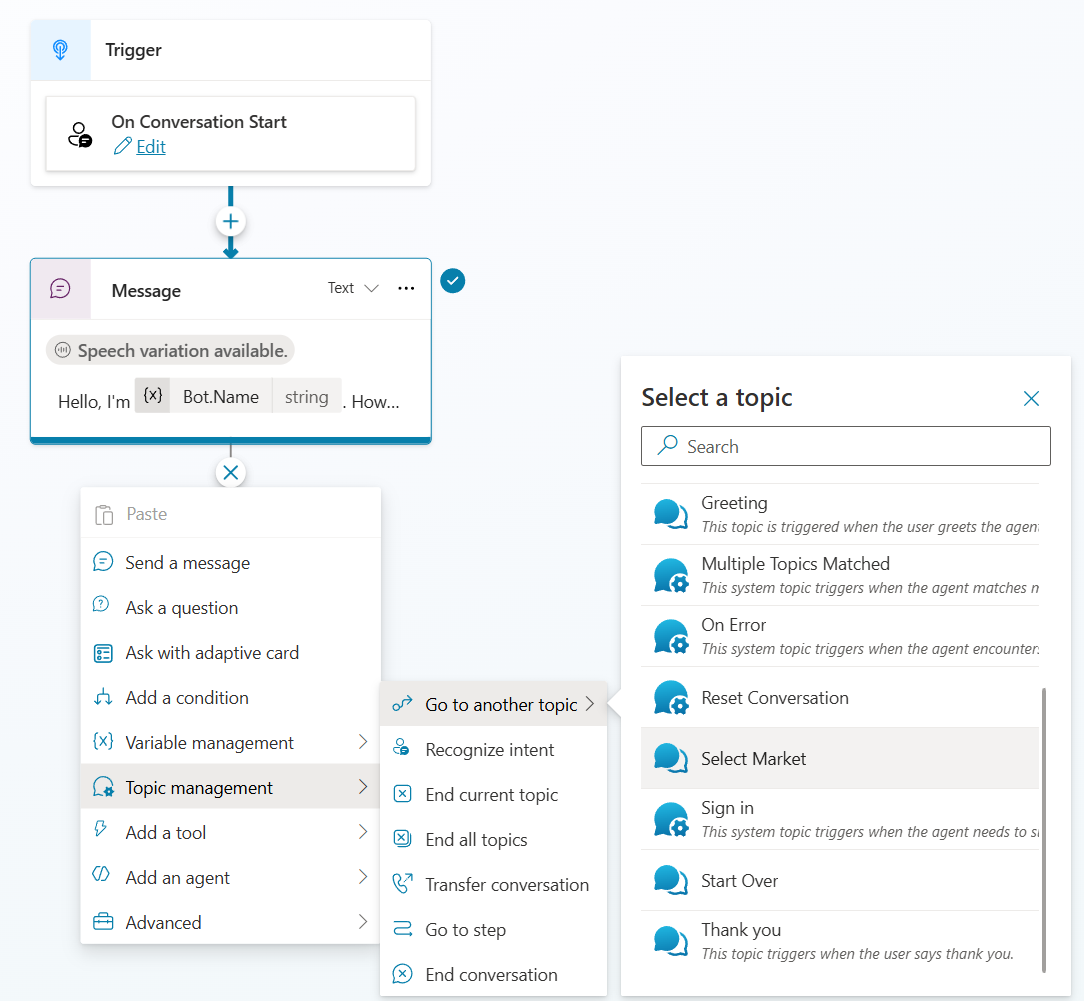This screenshot has width=1084, height=1001.
Task: Select the Message node's speech bubble icon
Action: click(x=60, y=290)
